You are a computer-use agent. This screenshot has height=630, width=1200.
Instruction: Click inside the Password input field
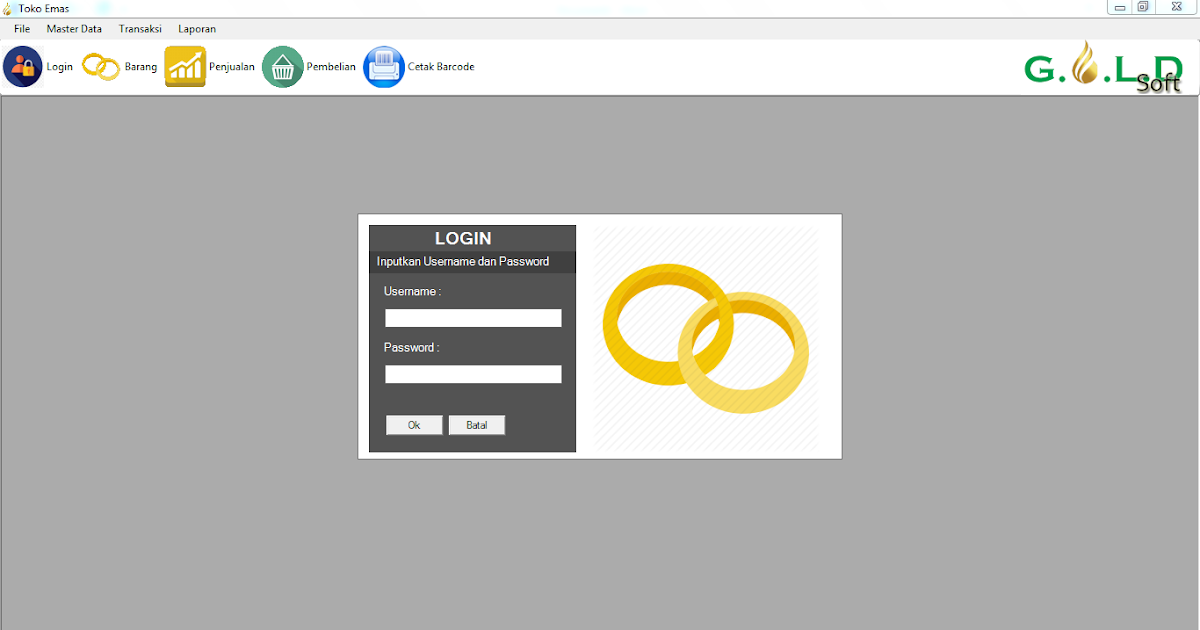pos(472,373)
